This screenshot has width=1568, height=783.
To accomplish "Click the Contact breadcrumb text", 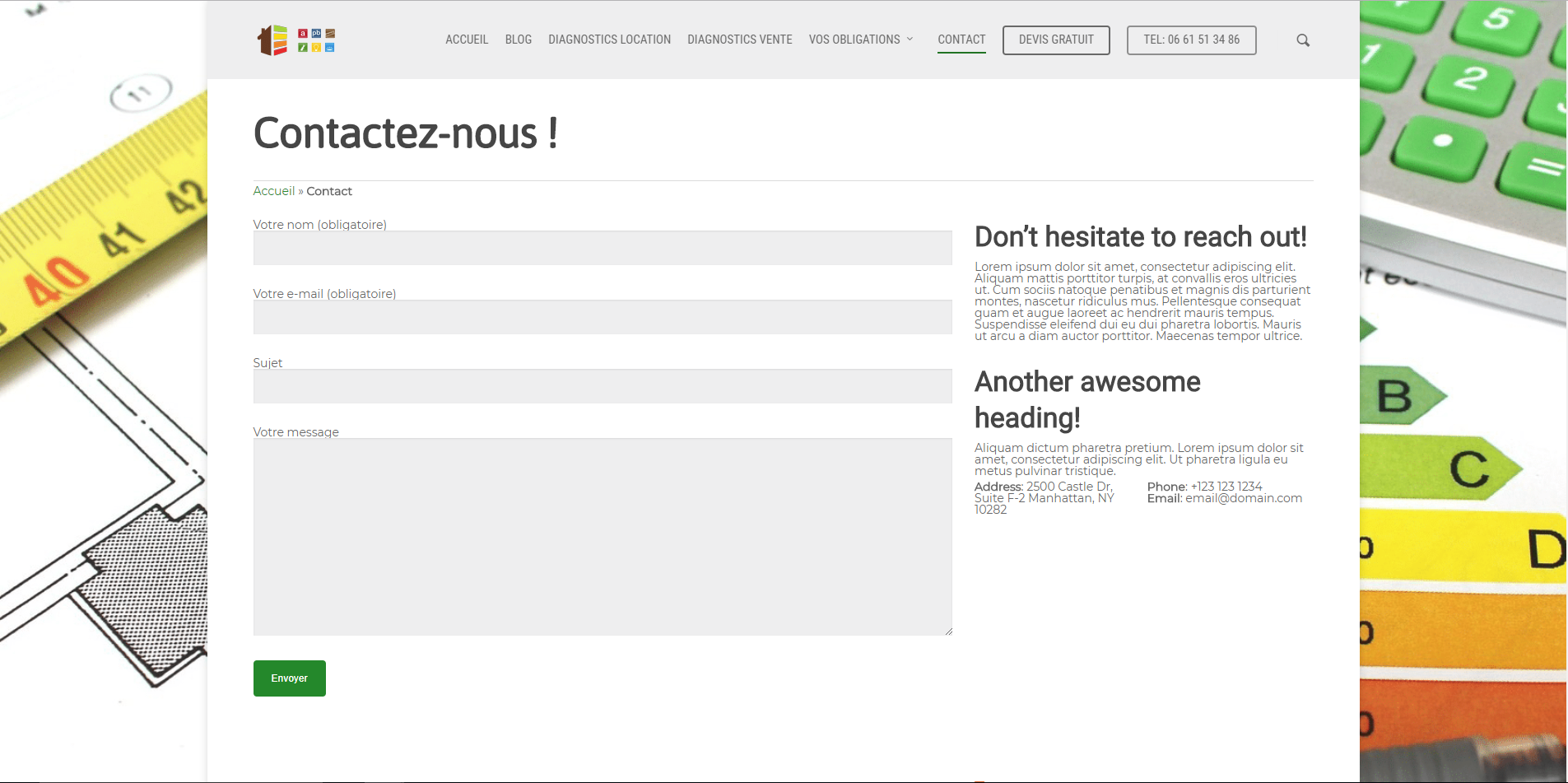I will (x=329, y=191).
